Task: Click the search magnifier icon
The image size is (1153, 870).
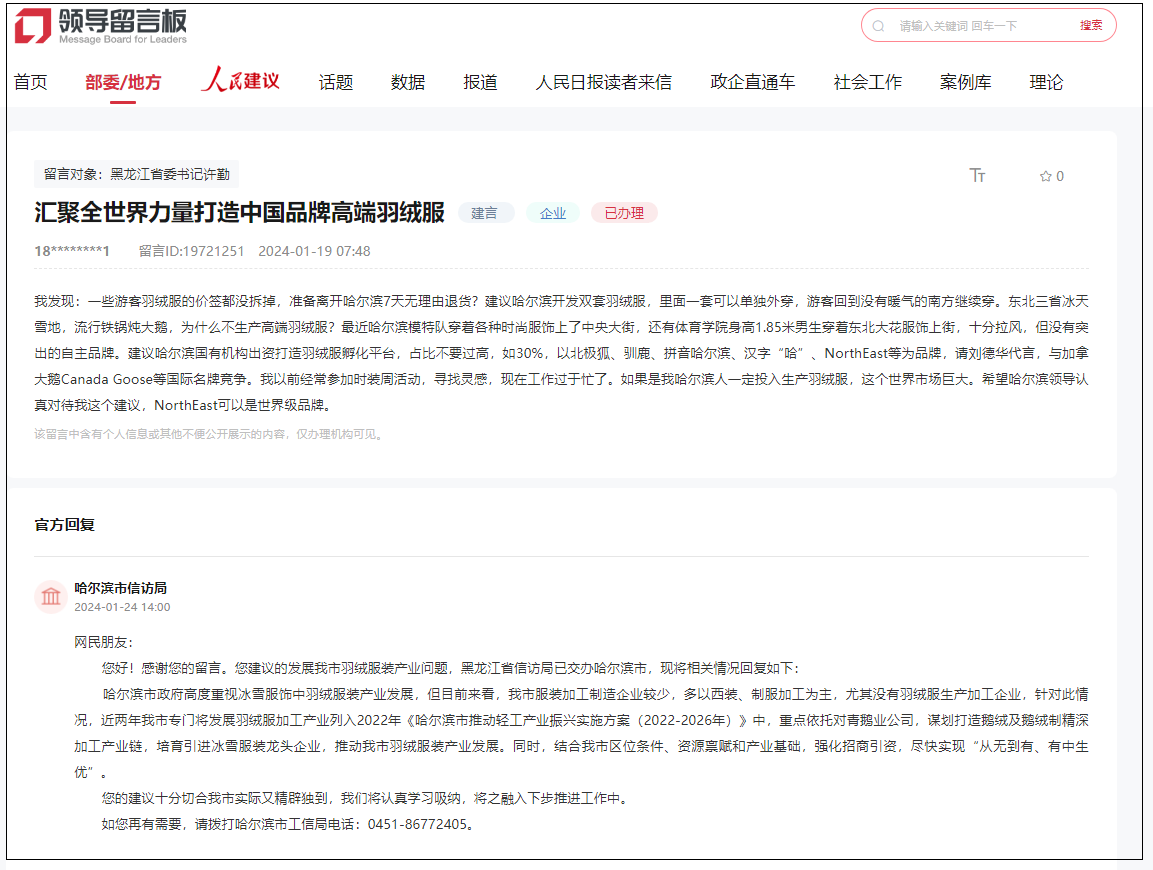Action: pyautogui.click(x=878, y=26)
